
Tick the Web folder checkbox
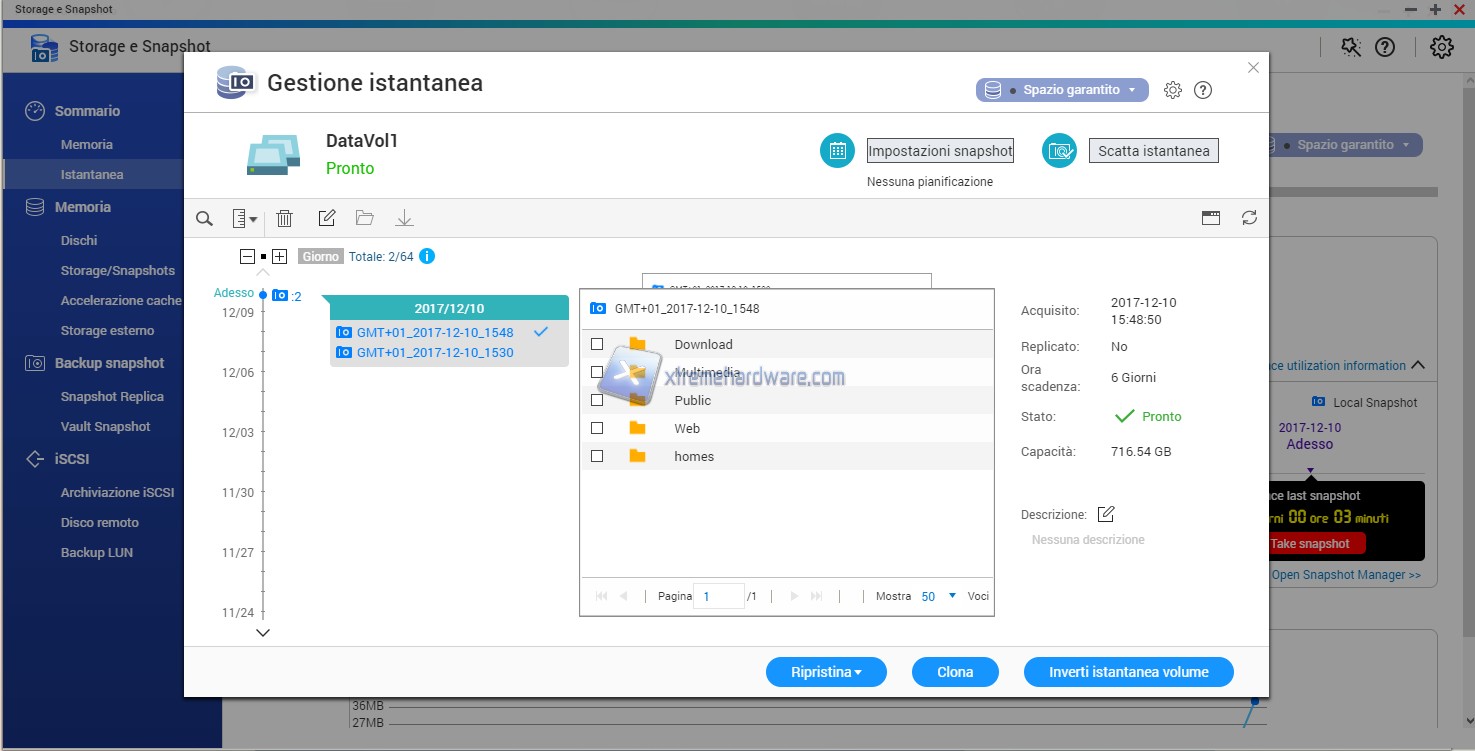pos(597,428)
